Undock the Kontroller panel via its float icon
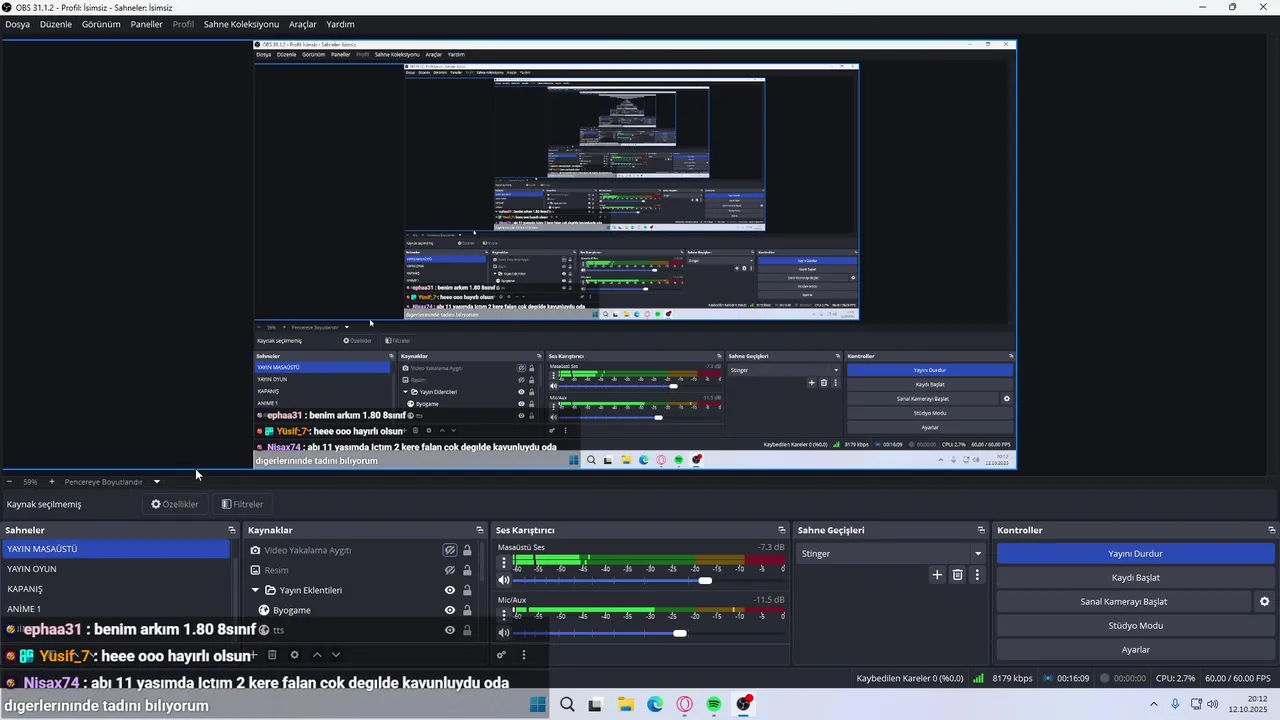1280x720 pixels. click(1272, 530)
